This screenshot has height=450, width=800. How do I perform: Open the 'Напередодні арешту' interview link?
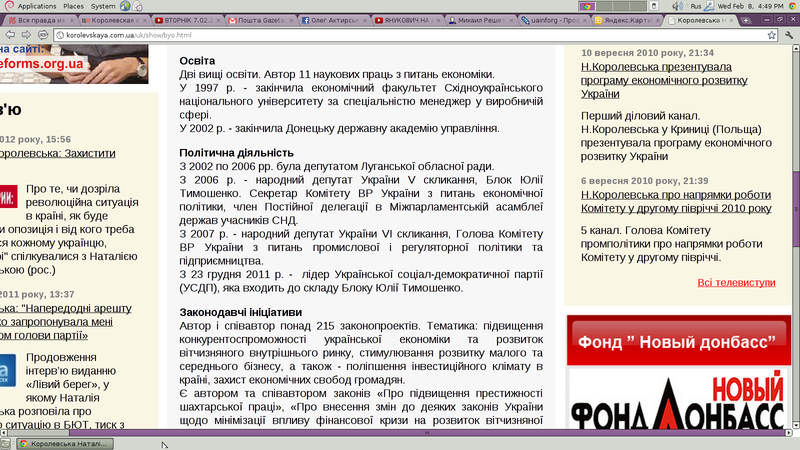[65, 321]
